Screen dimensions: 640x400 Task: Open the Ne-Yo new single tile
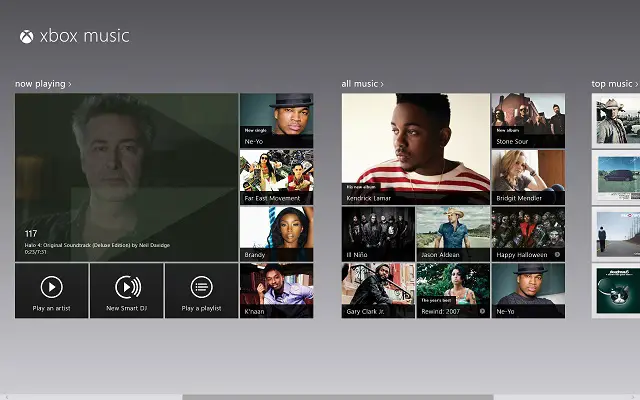(277, 120)
